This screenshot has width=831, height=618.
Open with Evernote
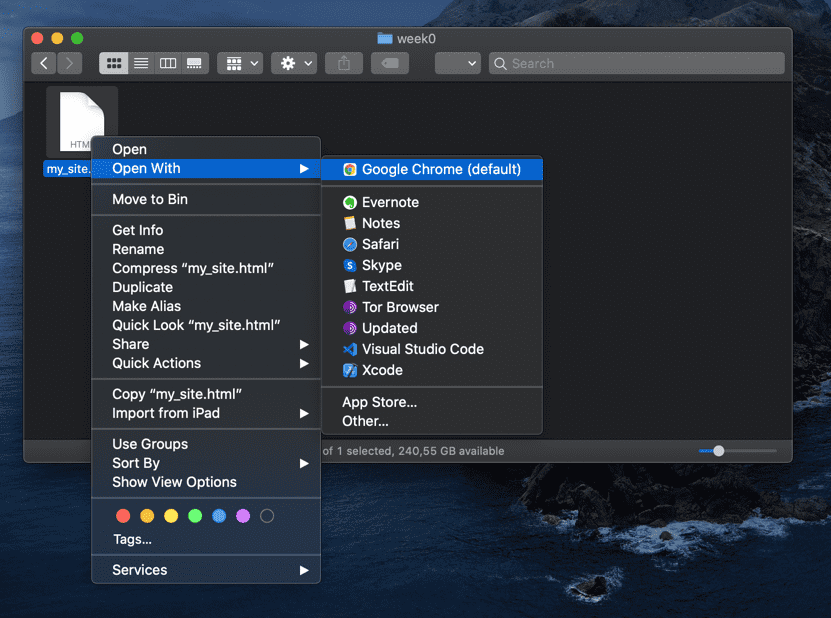pyautogui.click(x=432, y=202)
